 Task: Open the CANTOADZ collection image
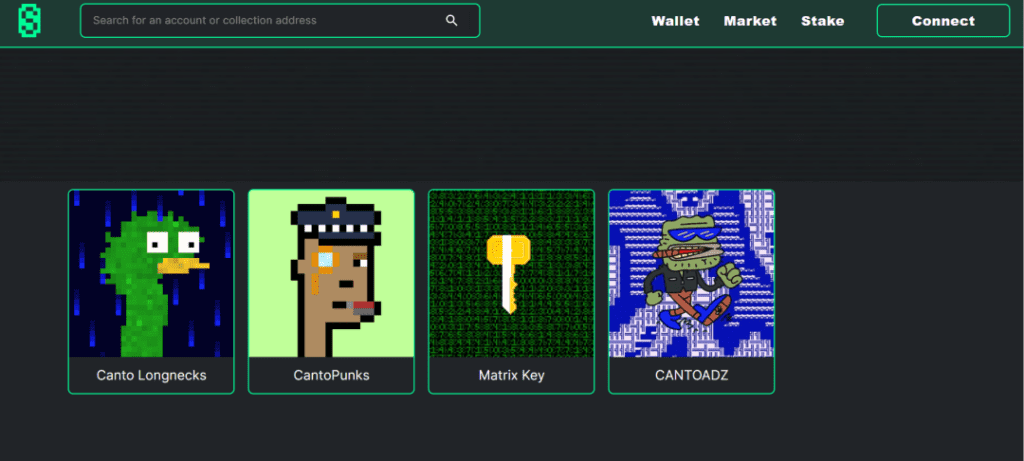(x=692, y=274)
